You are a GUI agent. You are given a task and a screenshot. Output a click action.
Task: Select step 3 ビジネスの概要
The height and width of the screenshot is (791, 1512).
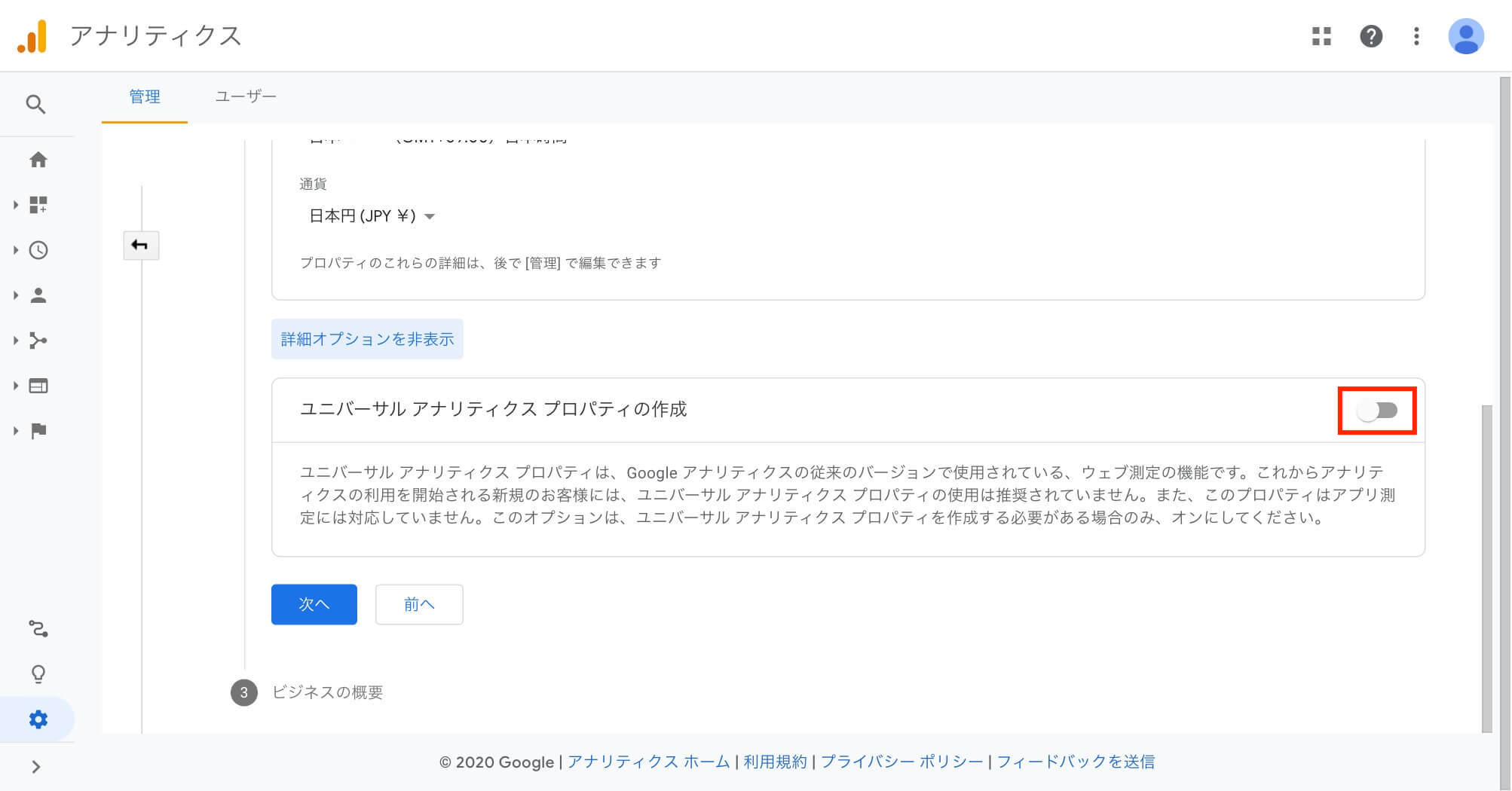[307, 692]
